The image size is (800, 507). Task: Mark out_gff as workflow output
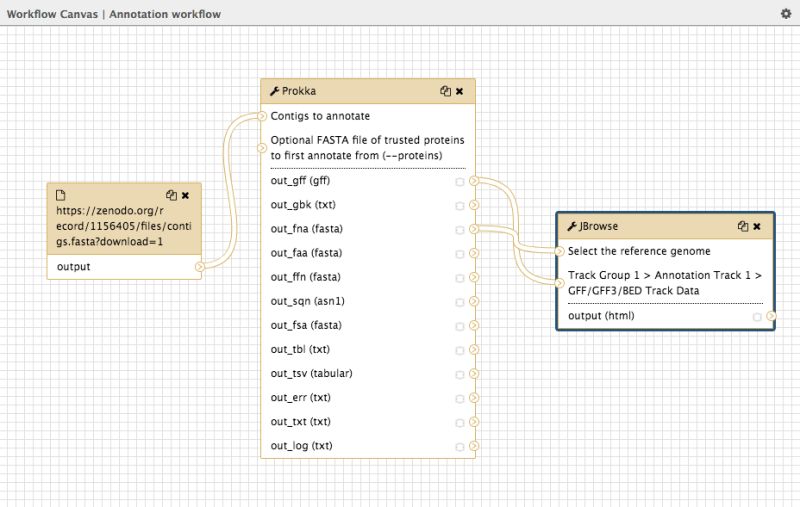coord(460,182)
